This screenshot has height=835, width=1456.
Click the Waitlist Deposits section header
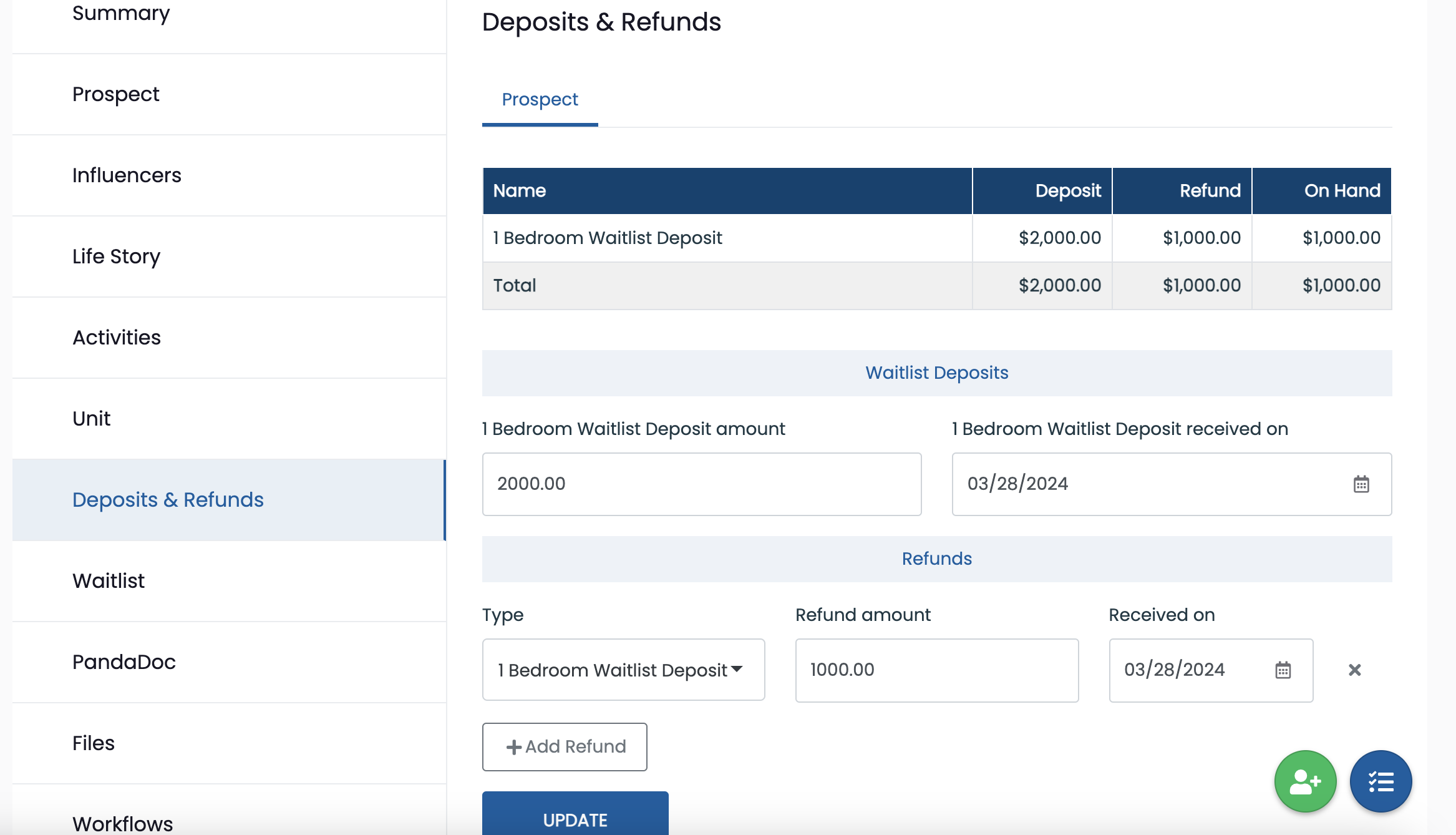click(x=937, y=373)
